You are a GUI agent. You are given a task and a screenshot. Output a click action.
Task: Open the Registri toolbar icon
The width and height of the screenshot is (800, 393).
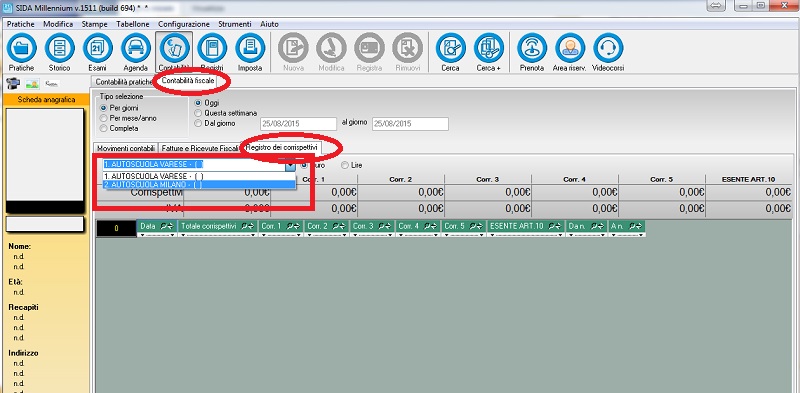point(212,48)
